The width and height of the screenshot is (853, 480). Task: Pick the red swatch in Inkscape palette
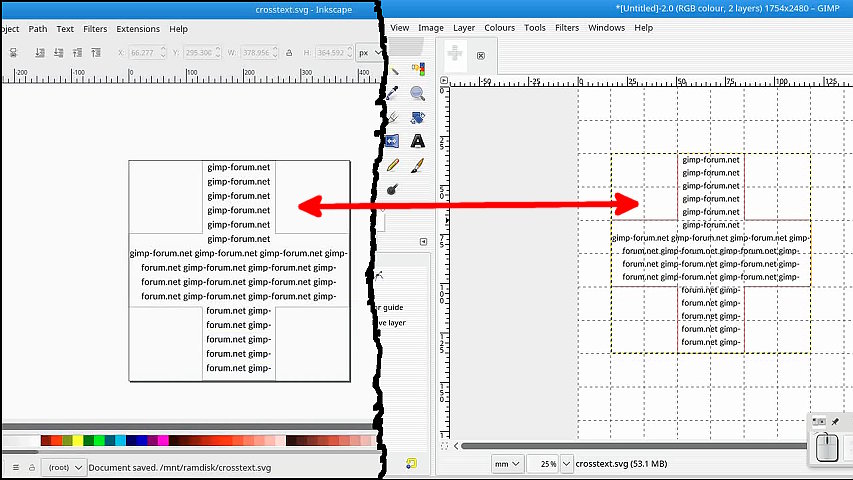click(56, 440)
